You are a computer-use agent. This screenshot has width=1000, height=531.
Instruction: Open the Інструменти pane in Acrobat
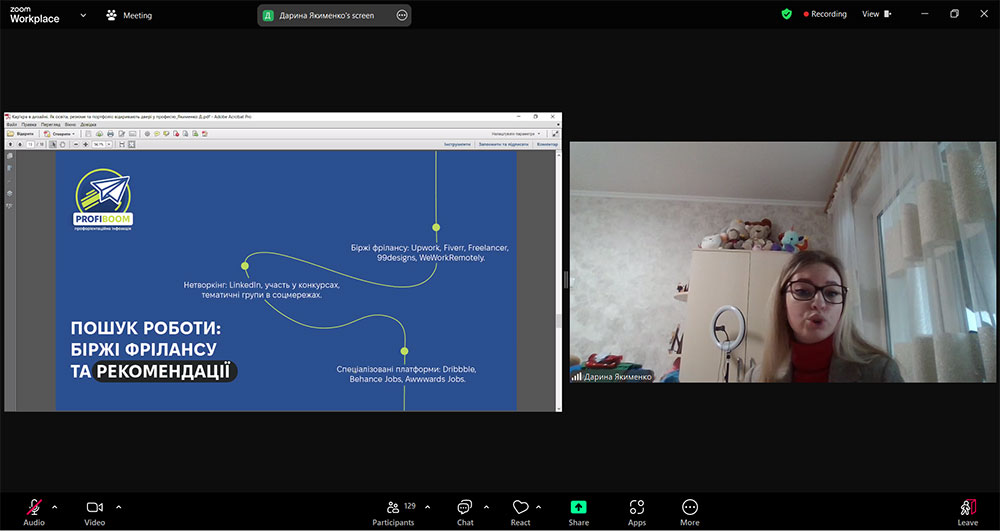point(457,145)
